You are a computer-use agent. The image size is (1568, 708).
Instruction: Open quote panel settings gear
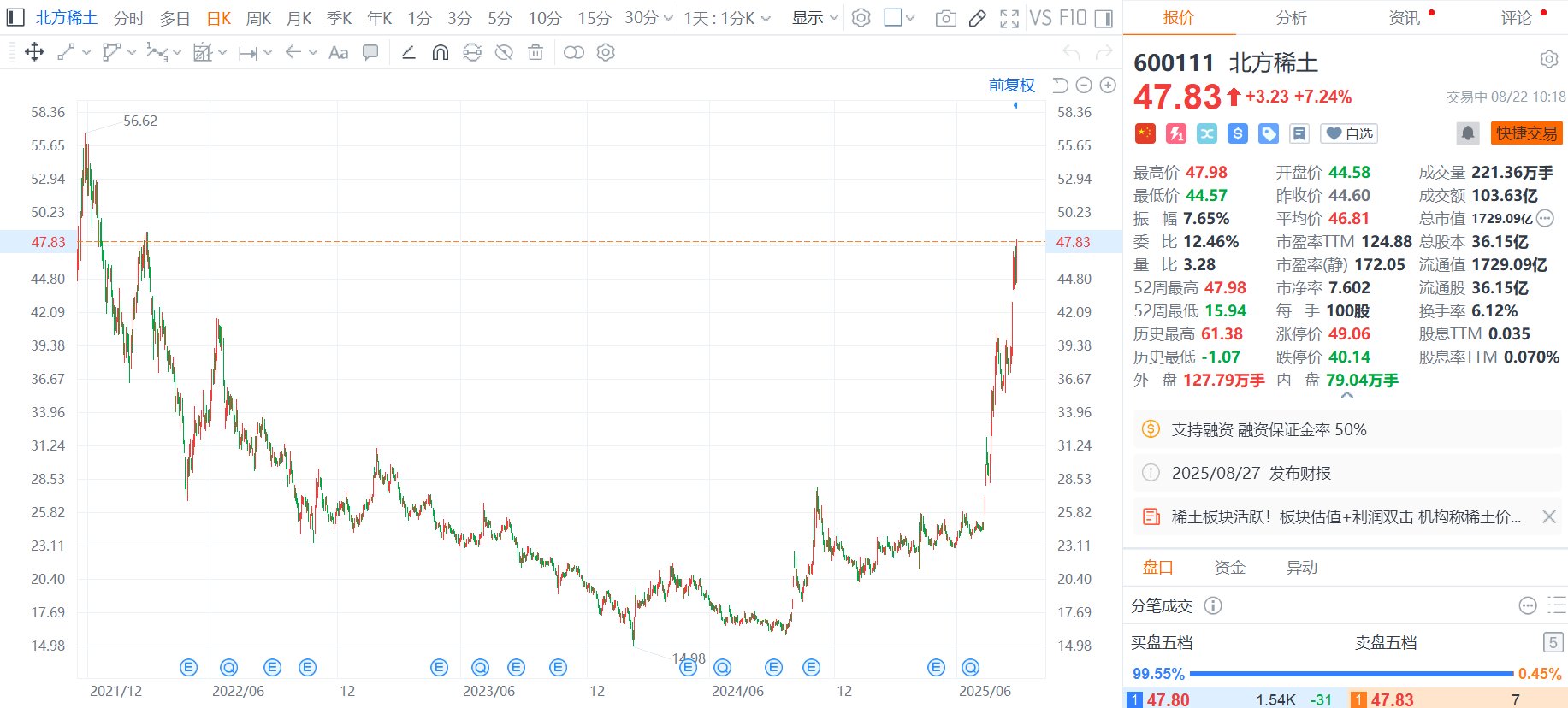point(1549,59)
